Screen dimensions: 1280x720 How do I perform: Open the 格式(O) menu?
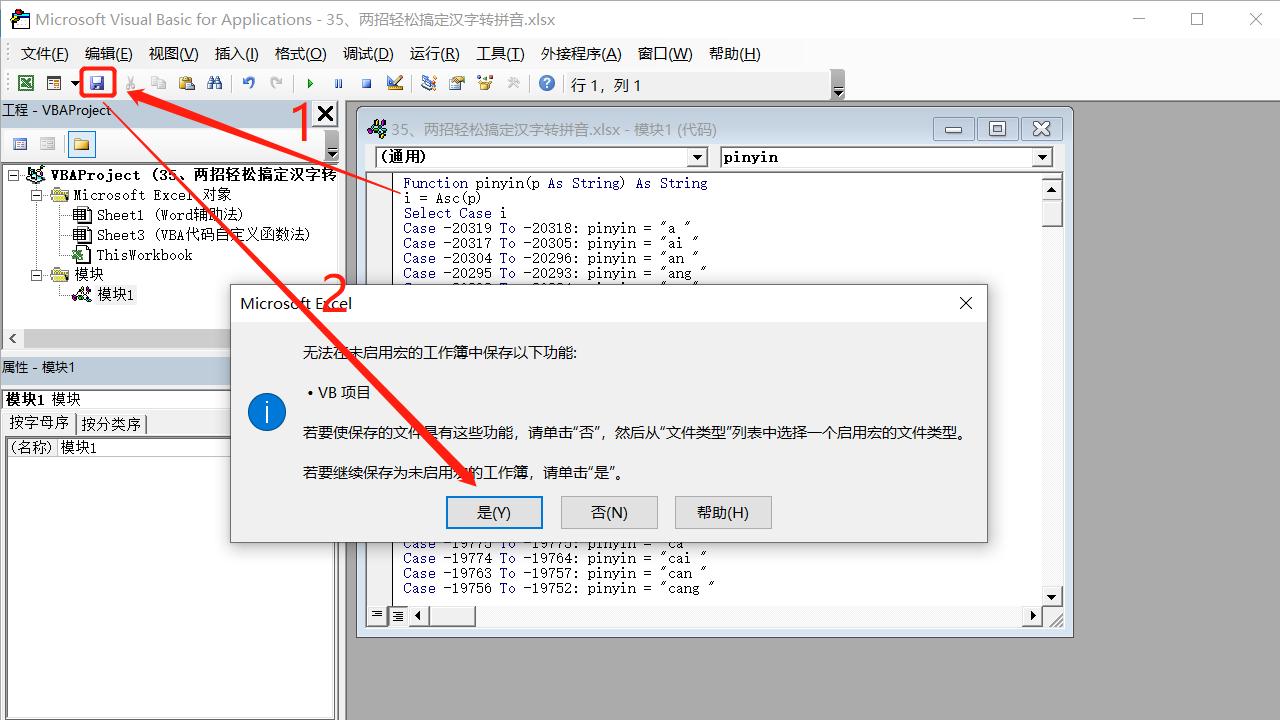[300, 54]
